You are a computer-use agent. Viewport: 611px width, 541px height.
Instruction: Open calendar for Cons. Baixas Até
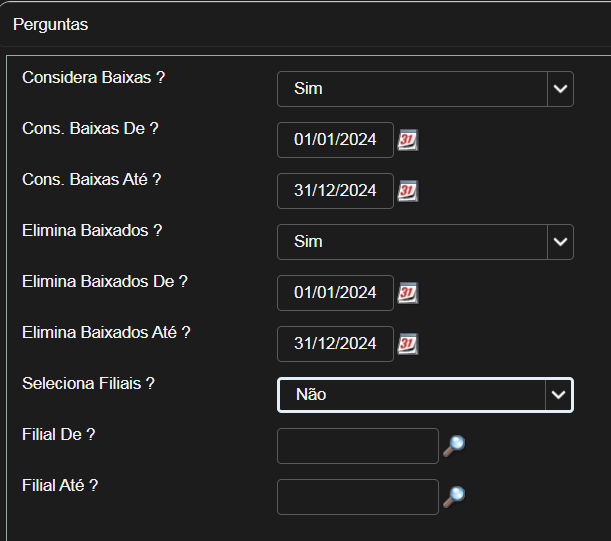click(408, 191)
